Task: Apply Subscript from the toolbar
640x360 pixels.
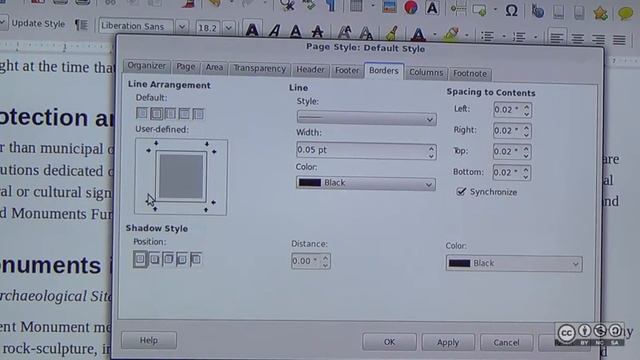Action: 366,32
